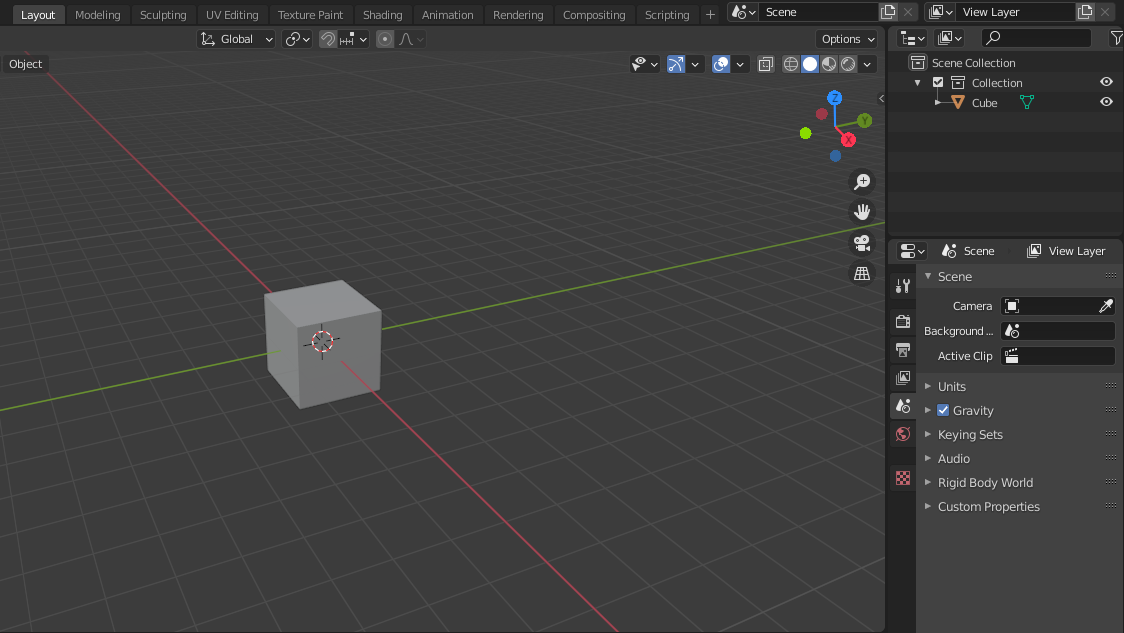
Task: Open the snapping options dropdown
Action: [x=354, y=39]
